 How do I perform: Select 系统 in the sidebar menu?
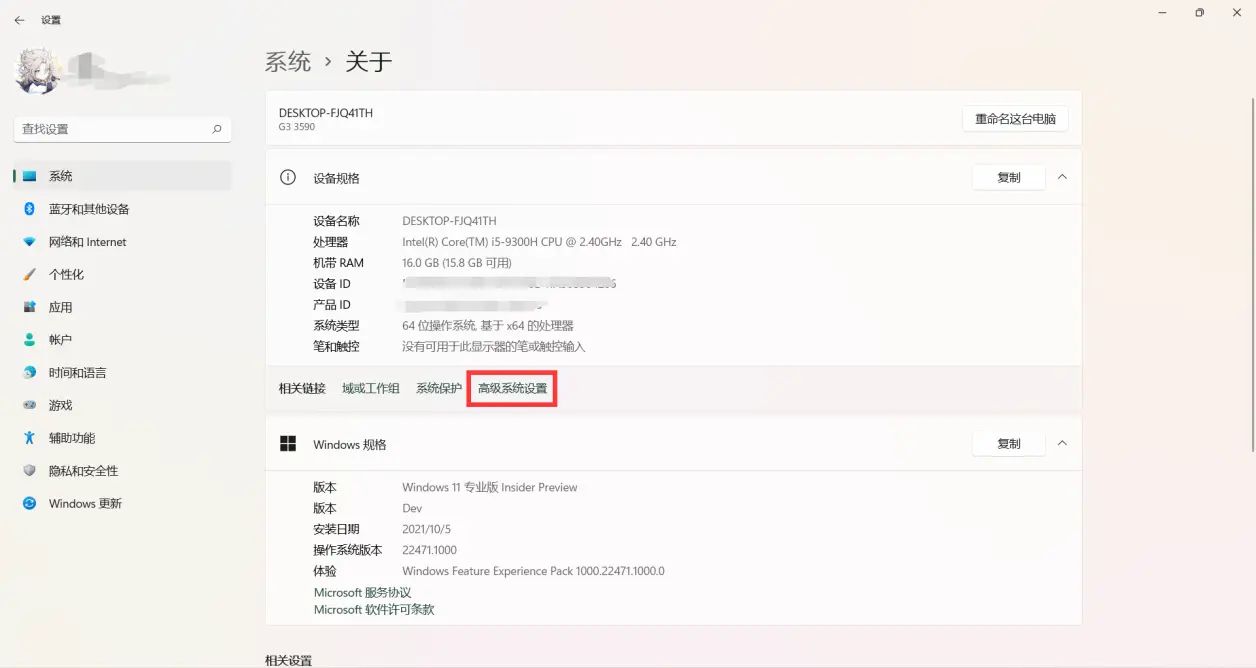pyautogui.click(x=61, y=176)
